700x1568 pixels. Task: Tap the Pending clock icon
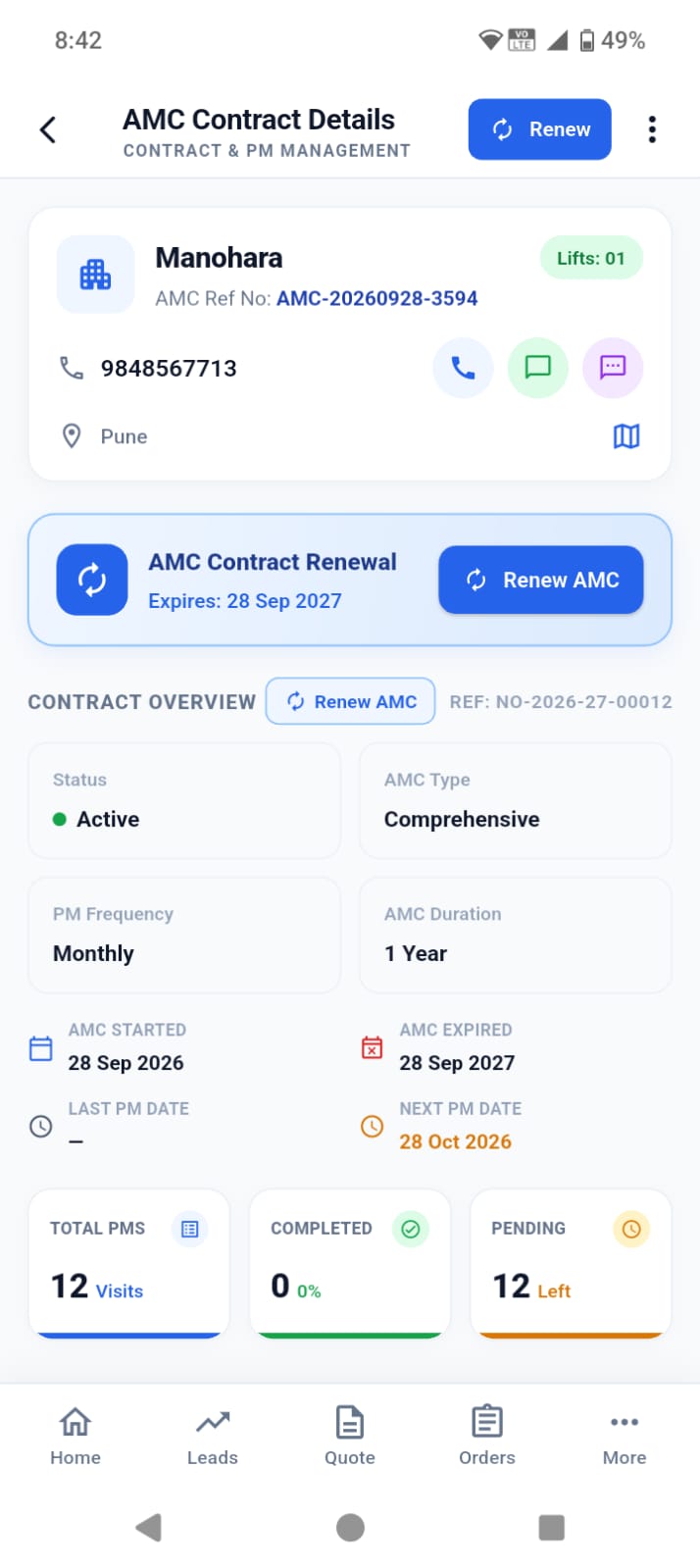(x=631, y=1229)
